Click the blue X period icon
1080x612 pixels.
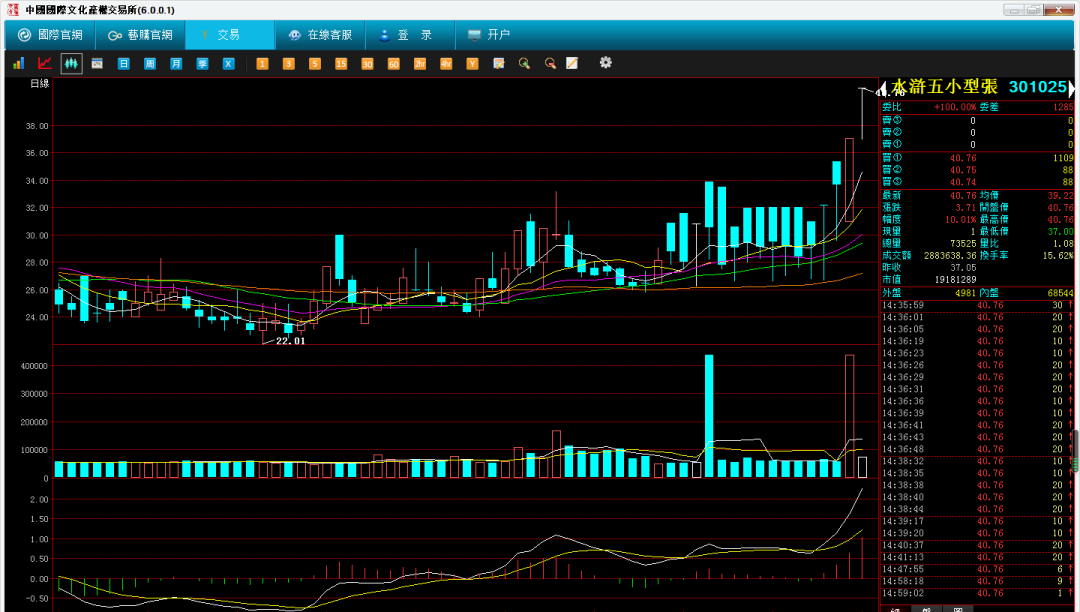pyautogui.click(x=229, y=63)
